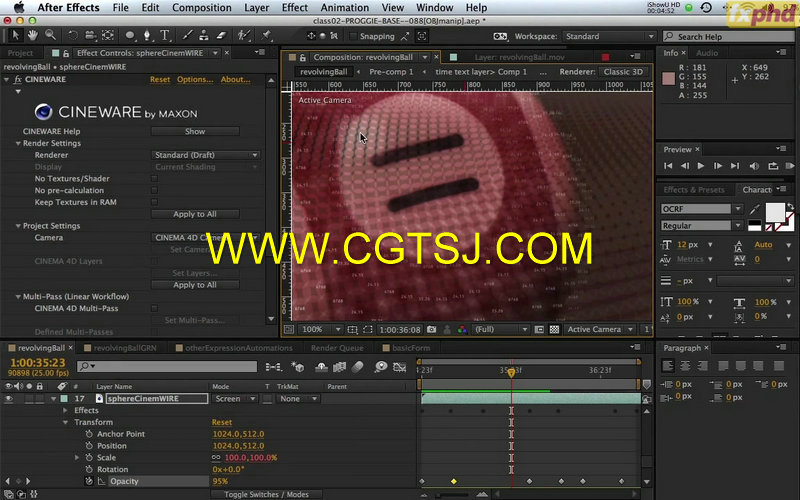Enable No Textures/Shader checkbox

154,179
